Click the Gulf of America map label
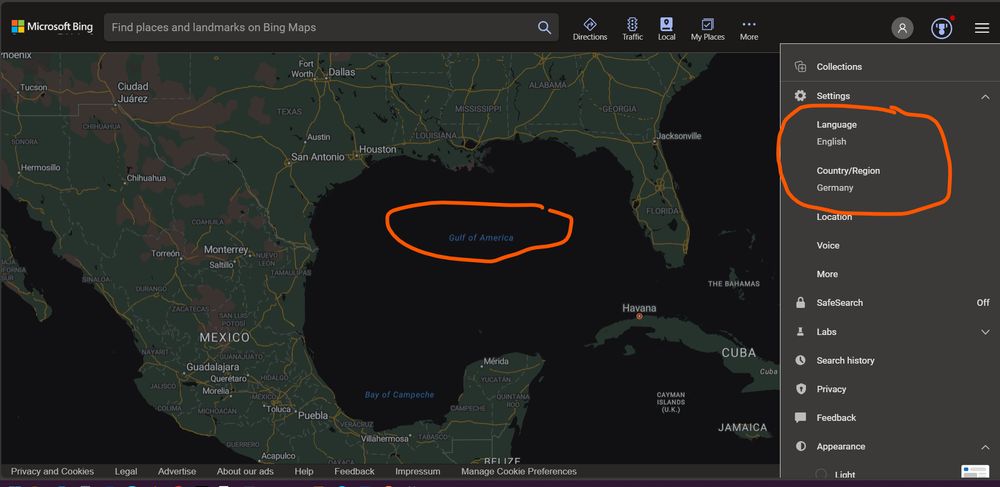1000x487 pixels. 481,238
